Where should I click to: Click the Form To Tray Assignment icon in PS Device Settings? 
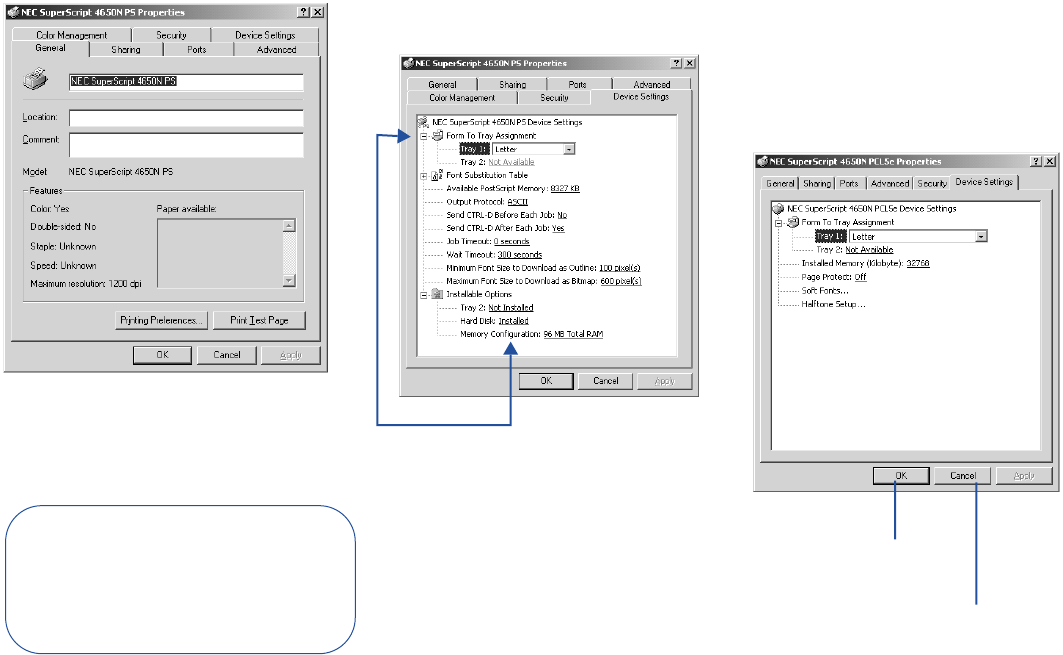click(x=438, y=136)
